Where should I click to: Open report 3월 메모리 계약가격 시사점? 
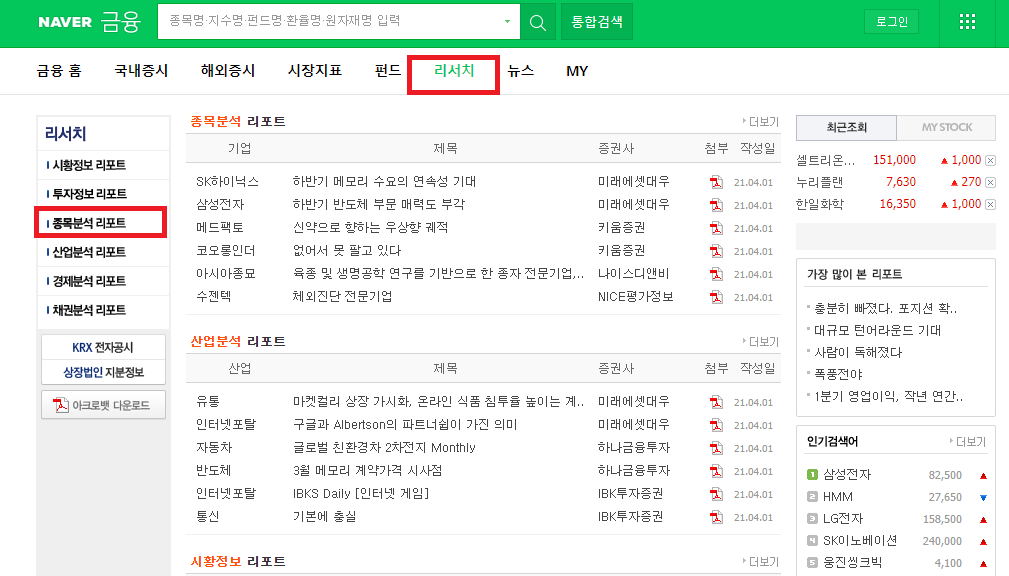click(367, 470)
